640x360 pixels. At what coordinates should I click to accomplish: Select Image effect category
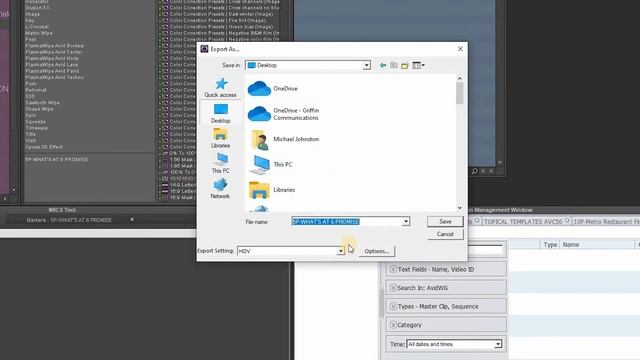(x=33, y=14)
